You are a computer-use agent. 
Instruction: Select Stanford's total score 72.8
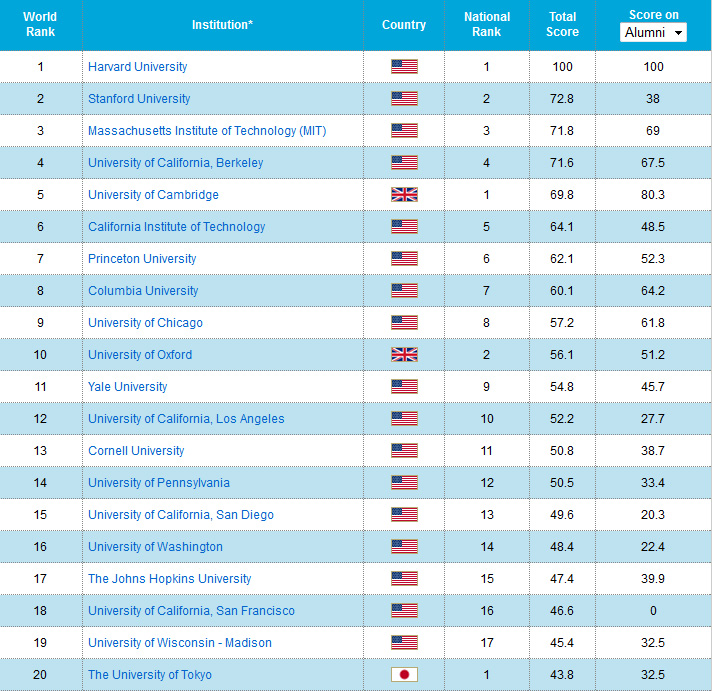coord(562,99)
